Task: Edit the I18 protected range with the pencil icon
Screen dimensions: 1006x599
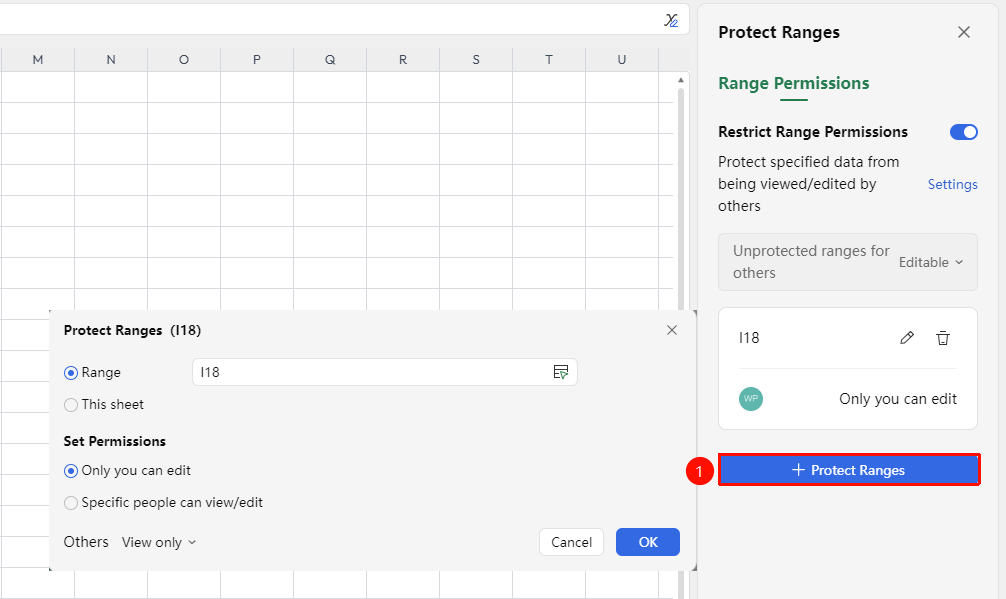Action: pos(907,338)
